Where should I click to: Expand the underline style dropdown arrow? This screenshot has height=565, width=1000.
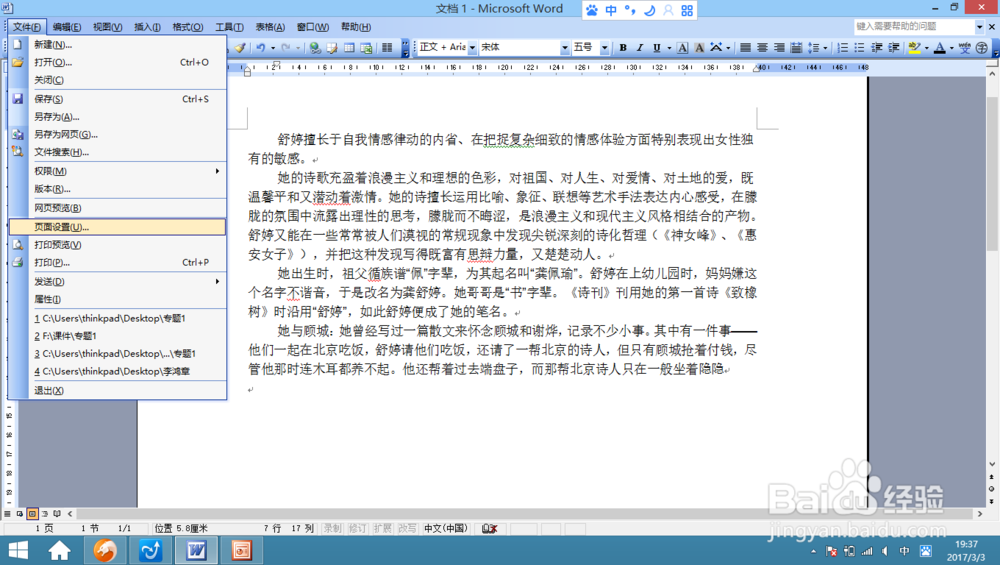tap(669, 48)
